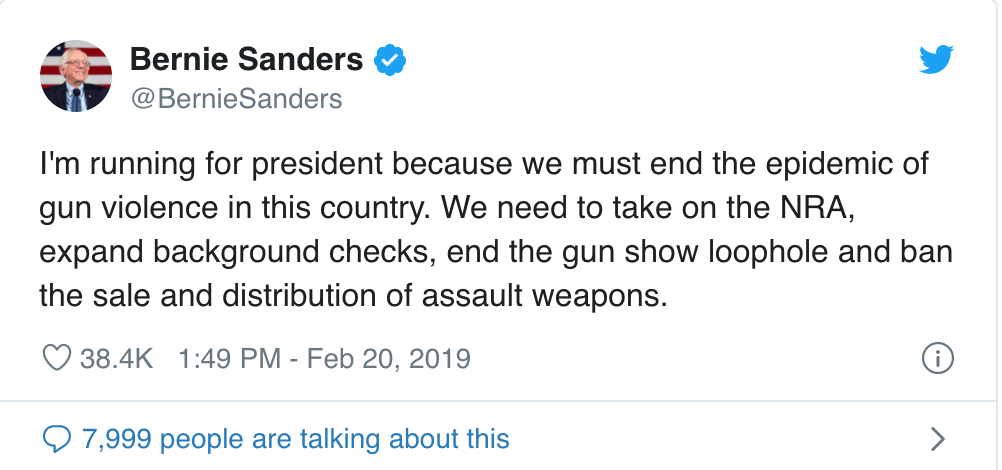
Task: Expand the conversation with the right chevron
Action: pyautogui.click(x=937, y=438)
